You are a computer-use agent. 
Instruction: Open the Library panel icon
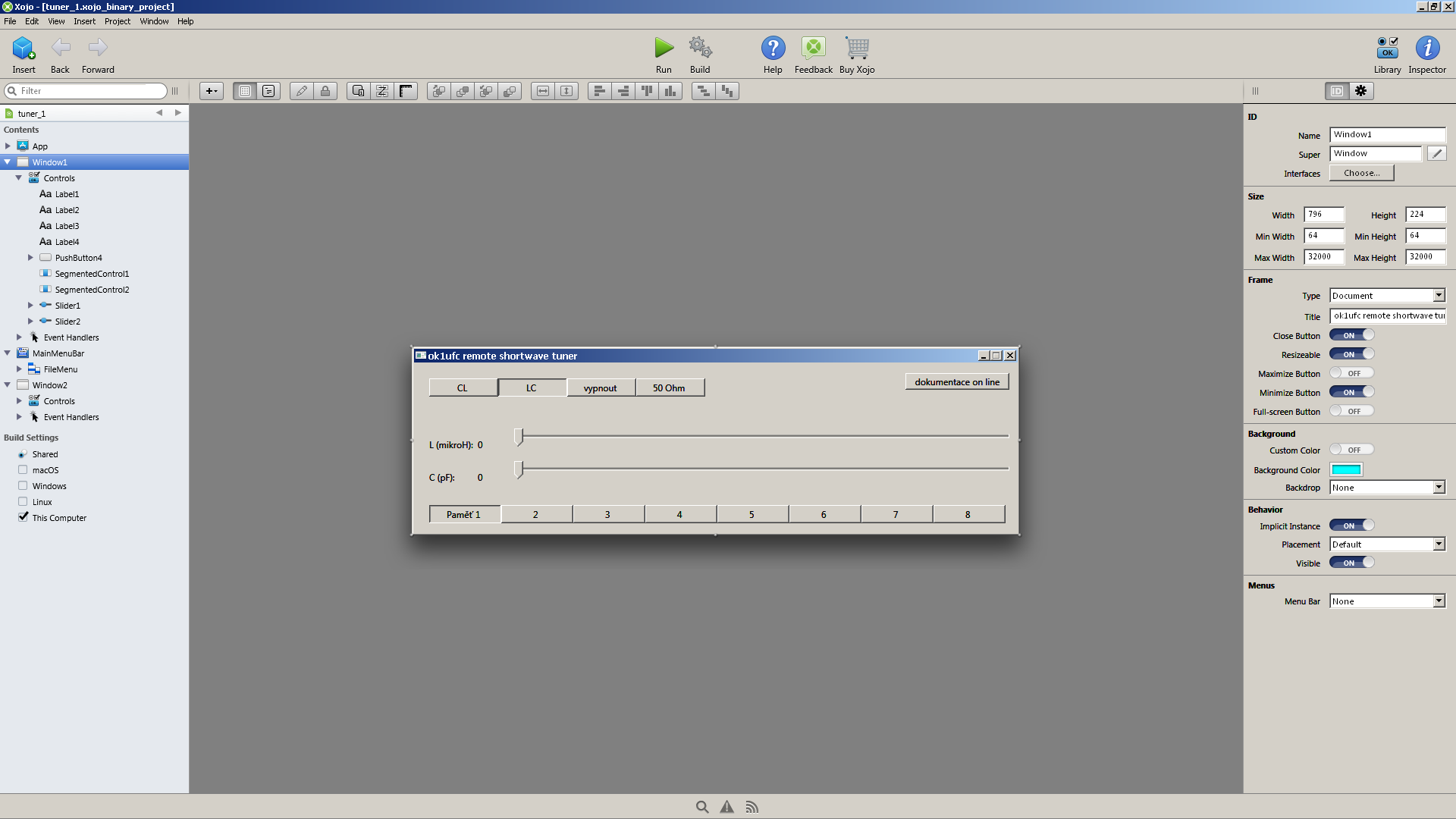point(1387,48)
